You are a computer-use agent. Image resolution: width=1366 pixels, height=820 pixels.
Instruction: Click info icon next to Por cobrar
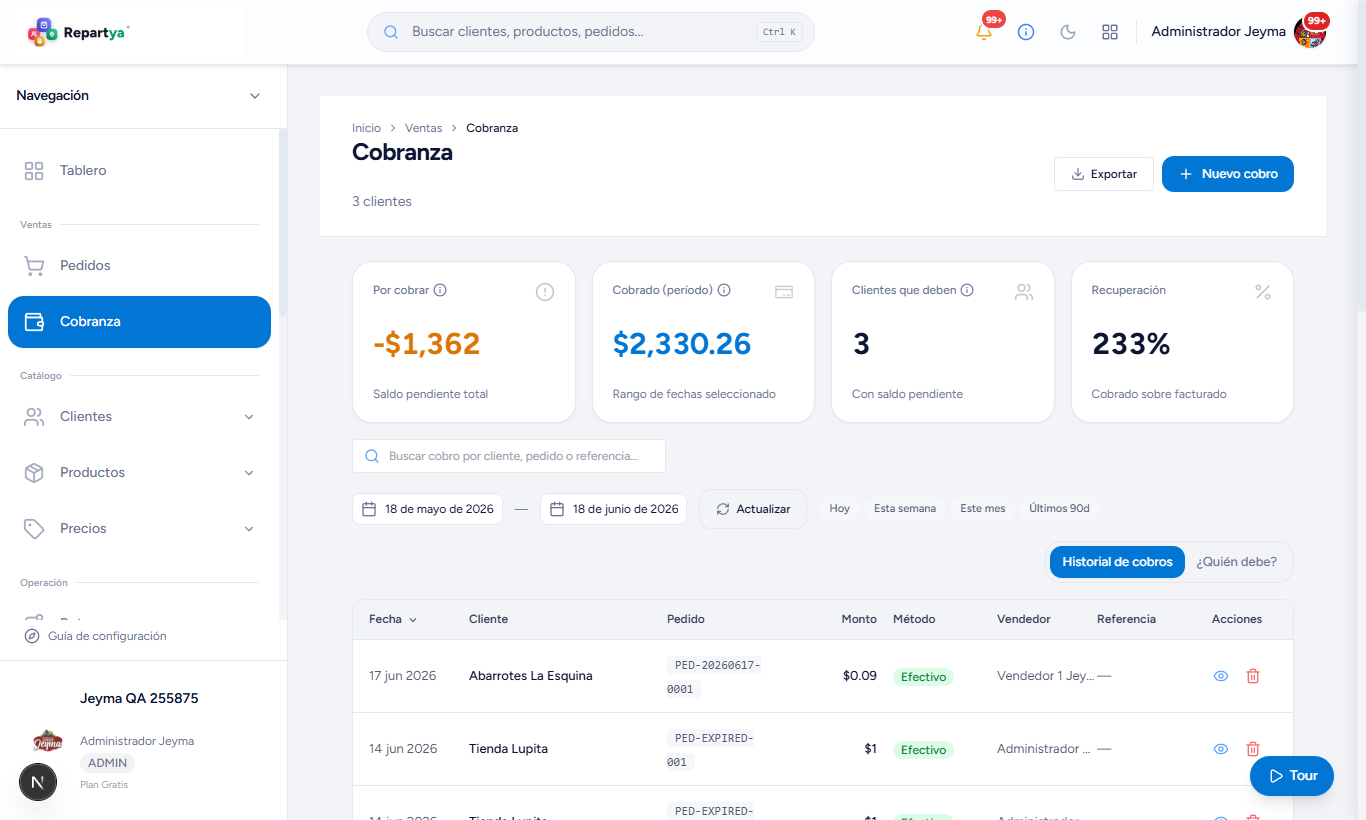(440, 290)
